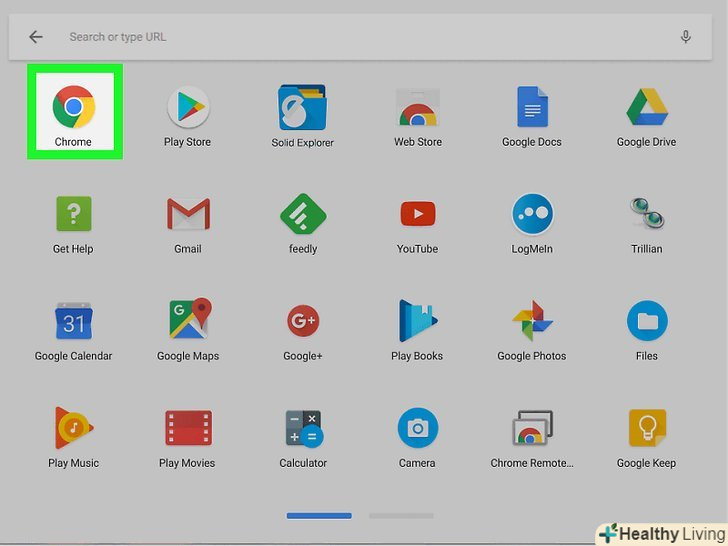
Task: Click the back arrow in search bar
Action: (36, 37)
